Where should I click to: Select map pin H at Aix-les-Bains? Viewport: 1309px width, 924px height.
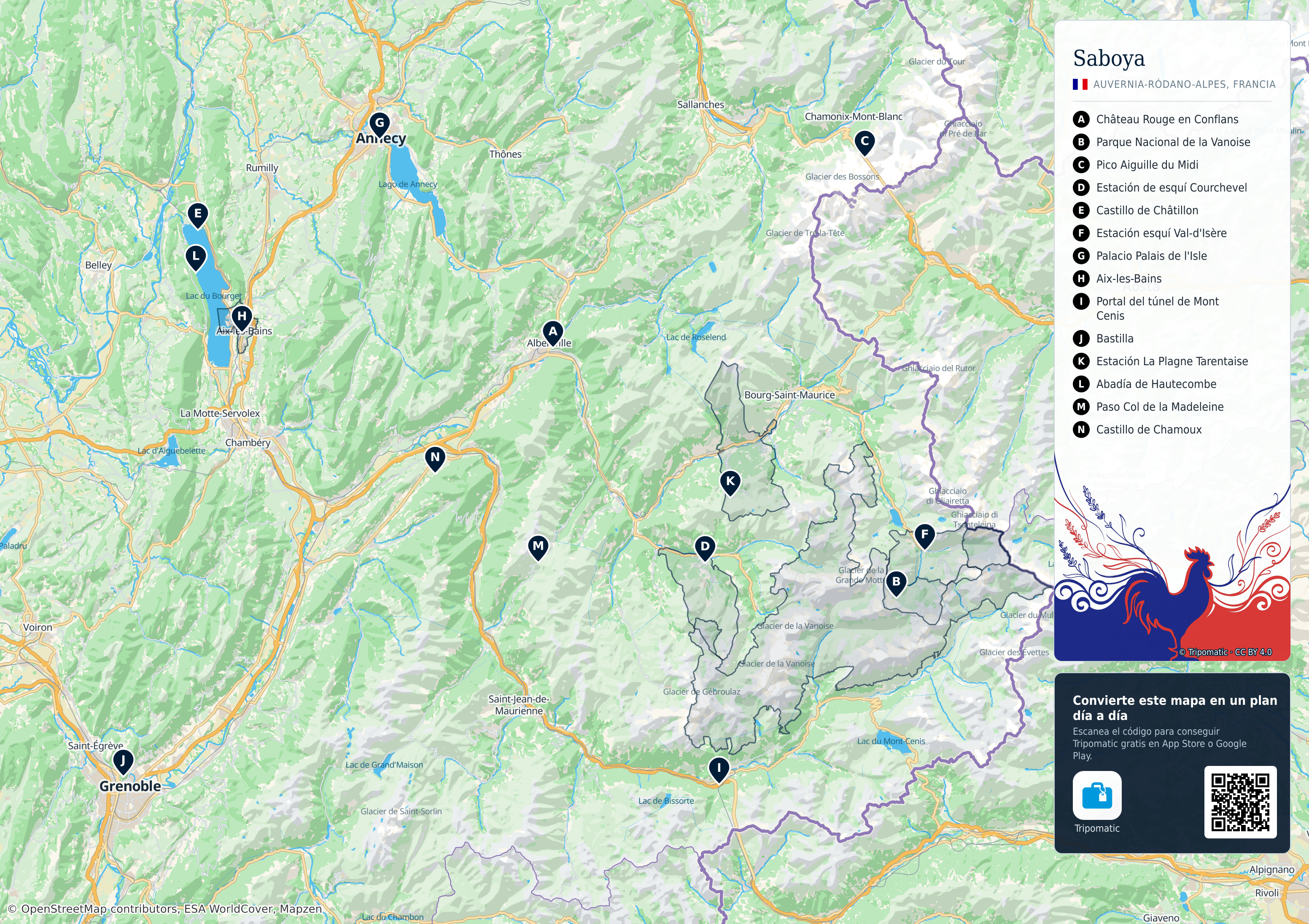click(242, 318)
